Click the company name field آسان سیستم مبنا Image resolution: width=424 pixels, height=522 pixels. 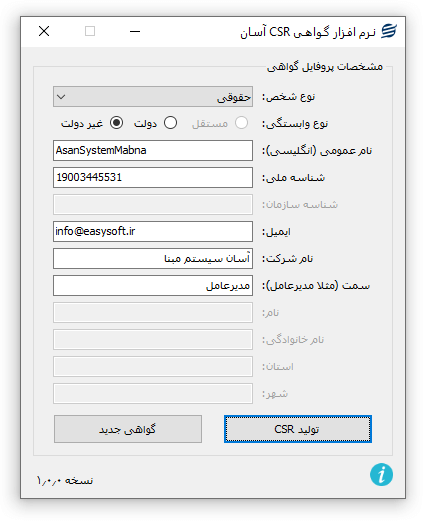[x=153, y=258]
